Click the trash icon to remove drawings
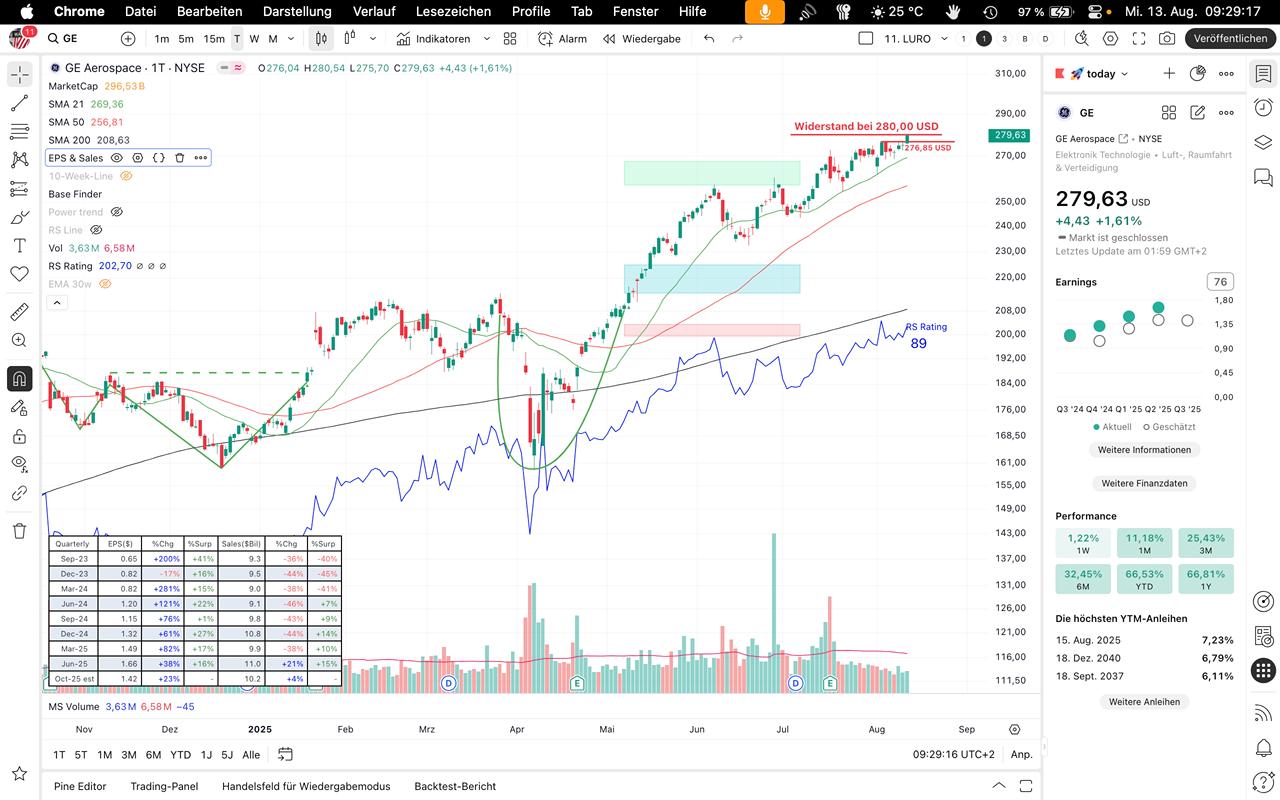The width and height of the screenshot is (1280, 800). coord(19,530)
